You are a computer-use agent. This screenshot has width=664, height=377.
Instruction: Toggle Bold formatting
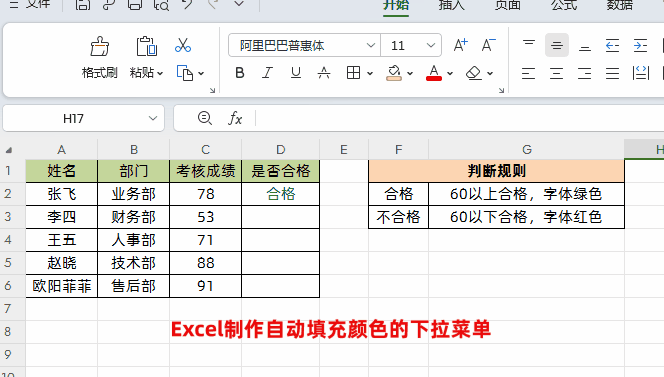(240, 73)
